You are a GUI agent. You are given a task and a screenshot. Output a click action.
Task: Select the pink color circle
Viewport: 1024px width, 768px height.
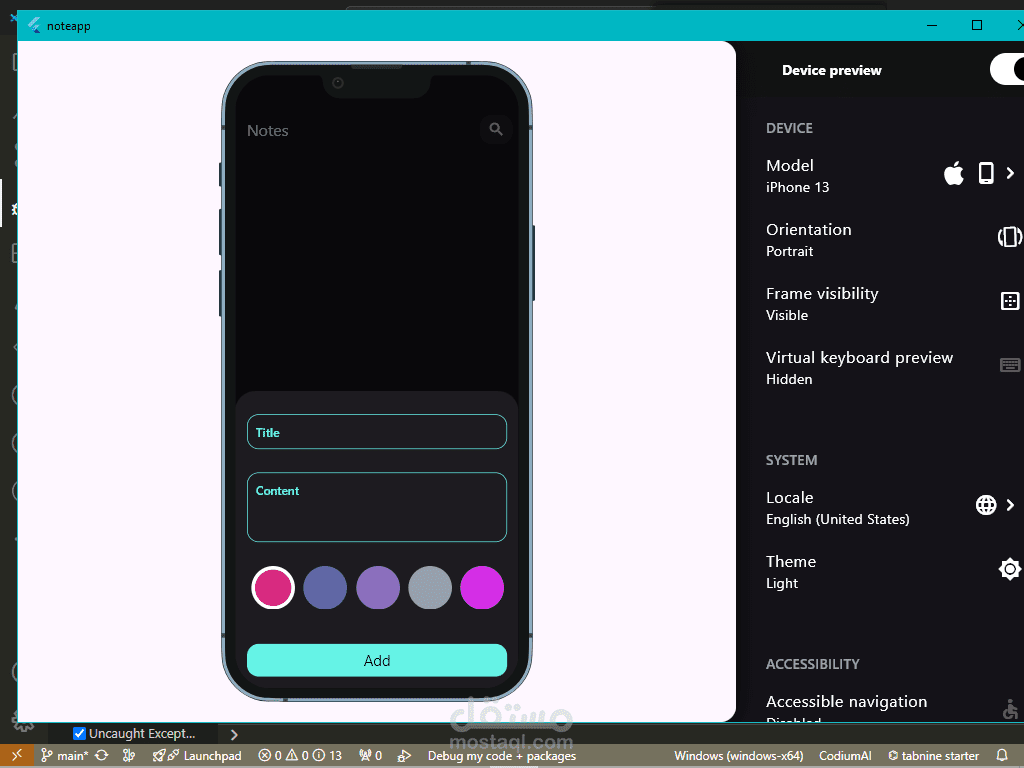click(273, 588)
